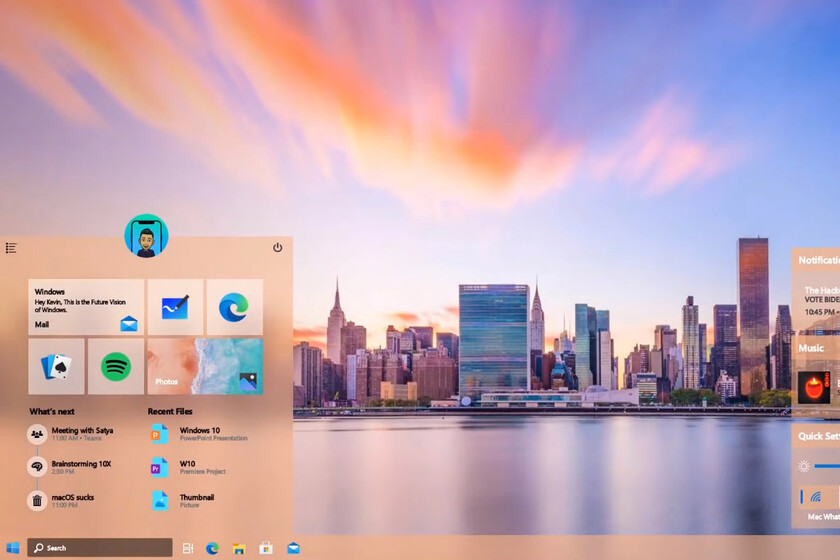Launch Microsoft Store from the taskbar
Screen dimensions: 840x560
[266, 548]
